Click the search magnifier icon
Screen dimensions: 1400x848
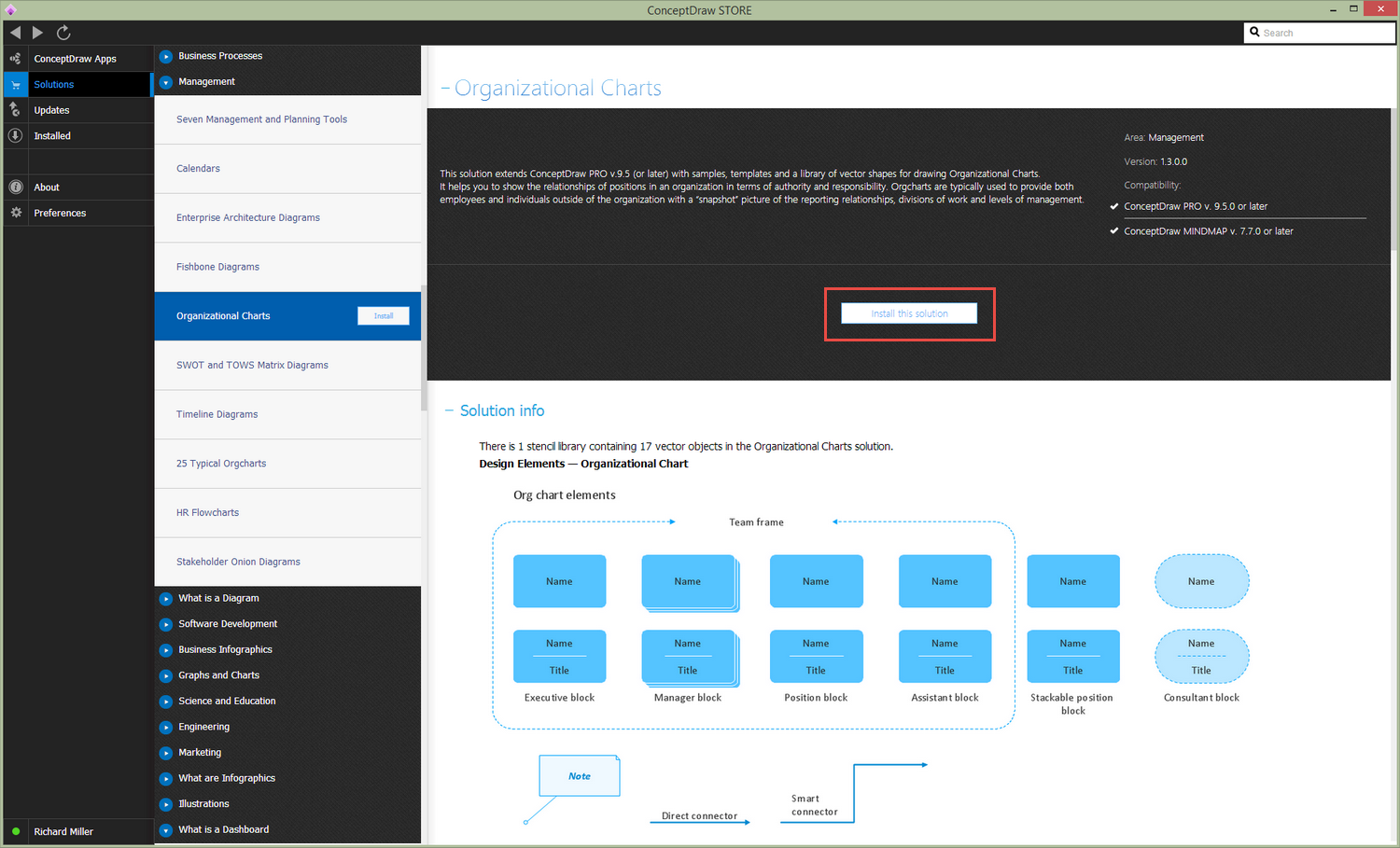coord(1254,32)
